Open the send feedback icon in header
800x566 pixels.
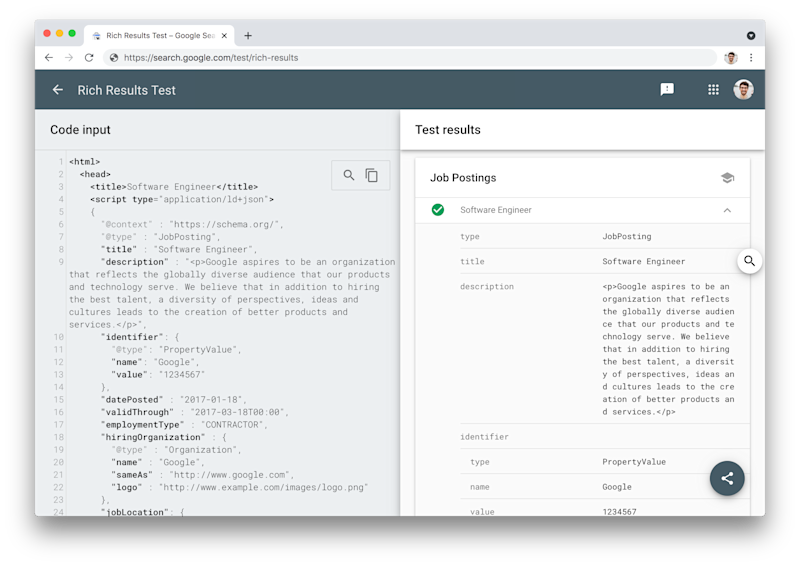click(667, 90)
